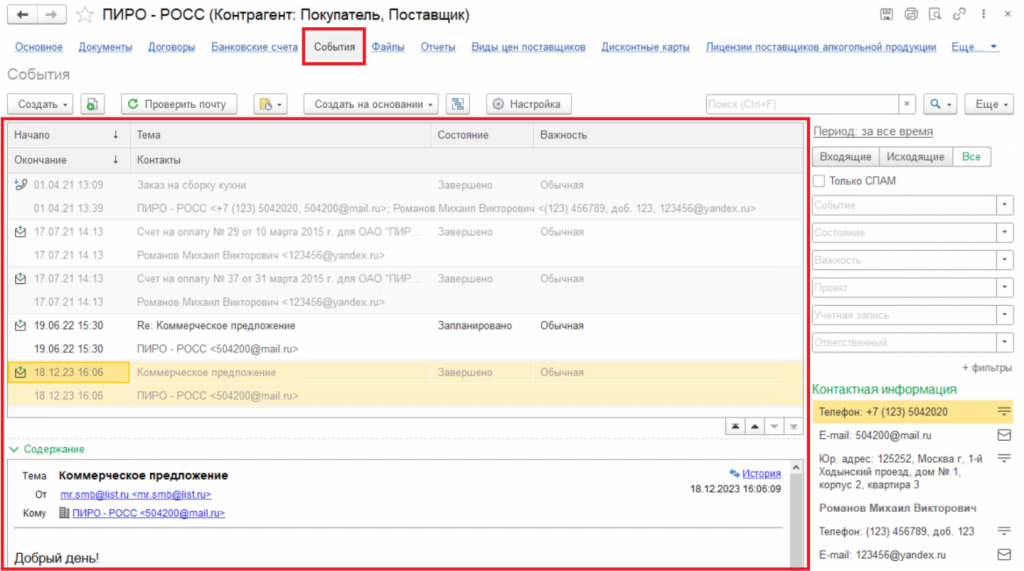Click the Проверить почту button

pos(179,104)
